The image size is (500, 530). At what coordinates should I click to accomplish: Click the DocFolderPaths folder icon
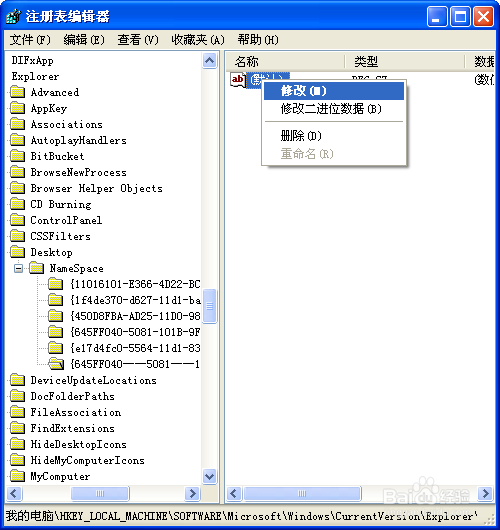coord(17,396)
